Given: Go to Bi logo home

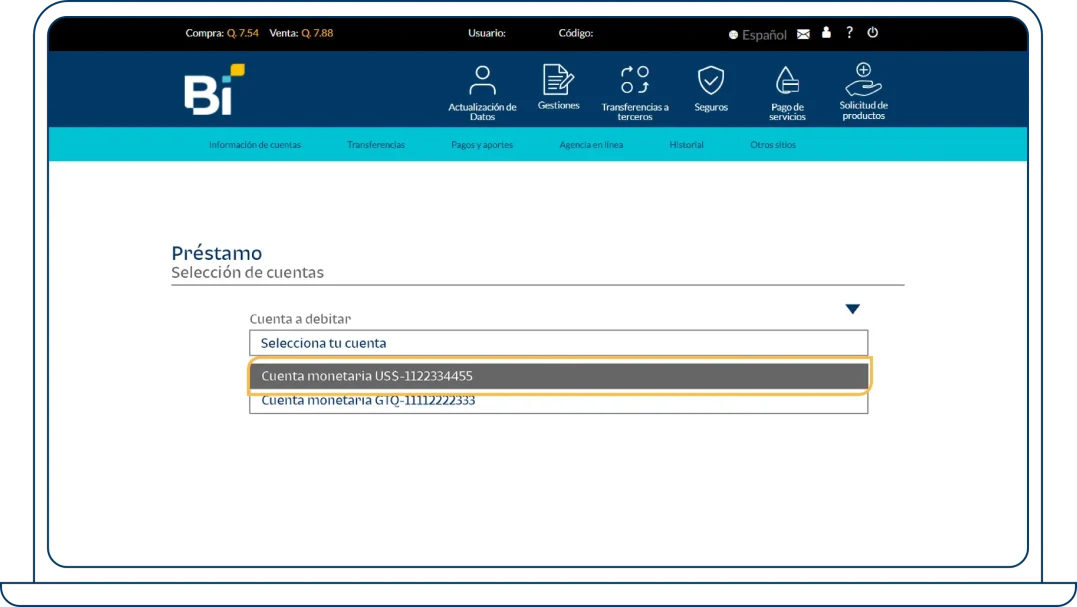Looking at the screenshot, I should (x=214, y=90).
